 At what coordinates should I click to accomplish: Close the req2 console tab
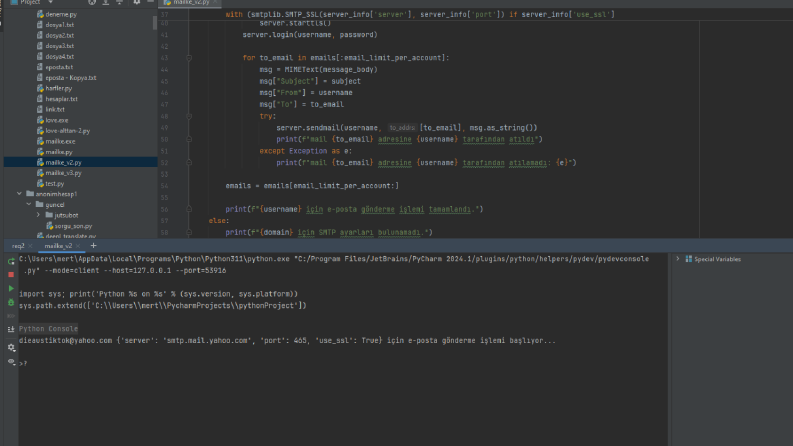point(30,246)
